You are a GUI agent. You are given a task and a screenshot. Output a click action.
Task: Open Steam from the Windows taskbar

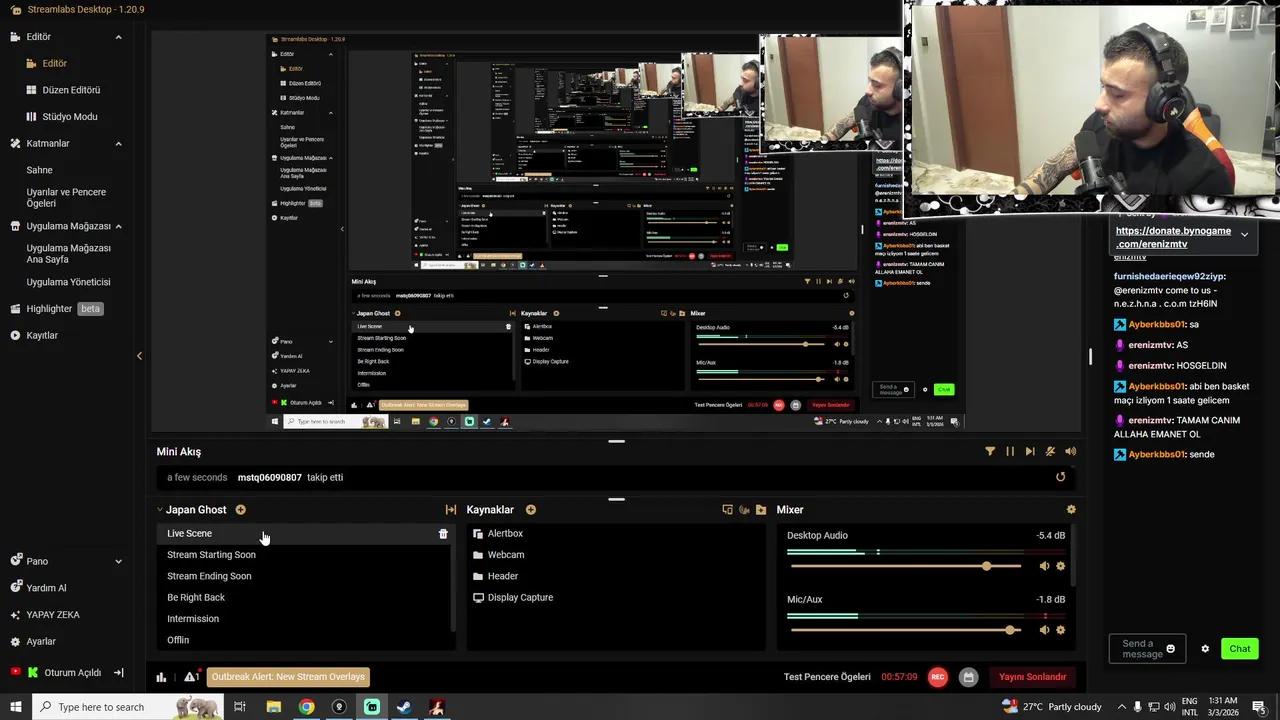tap(404, 707)
